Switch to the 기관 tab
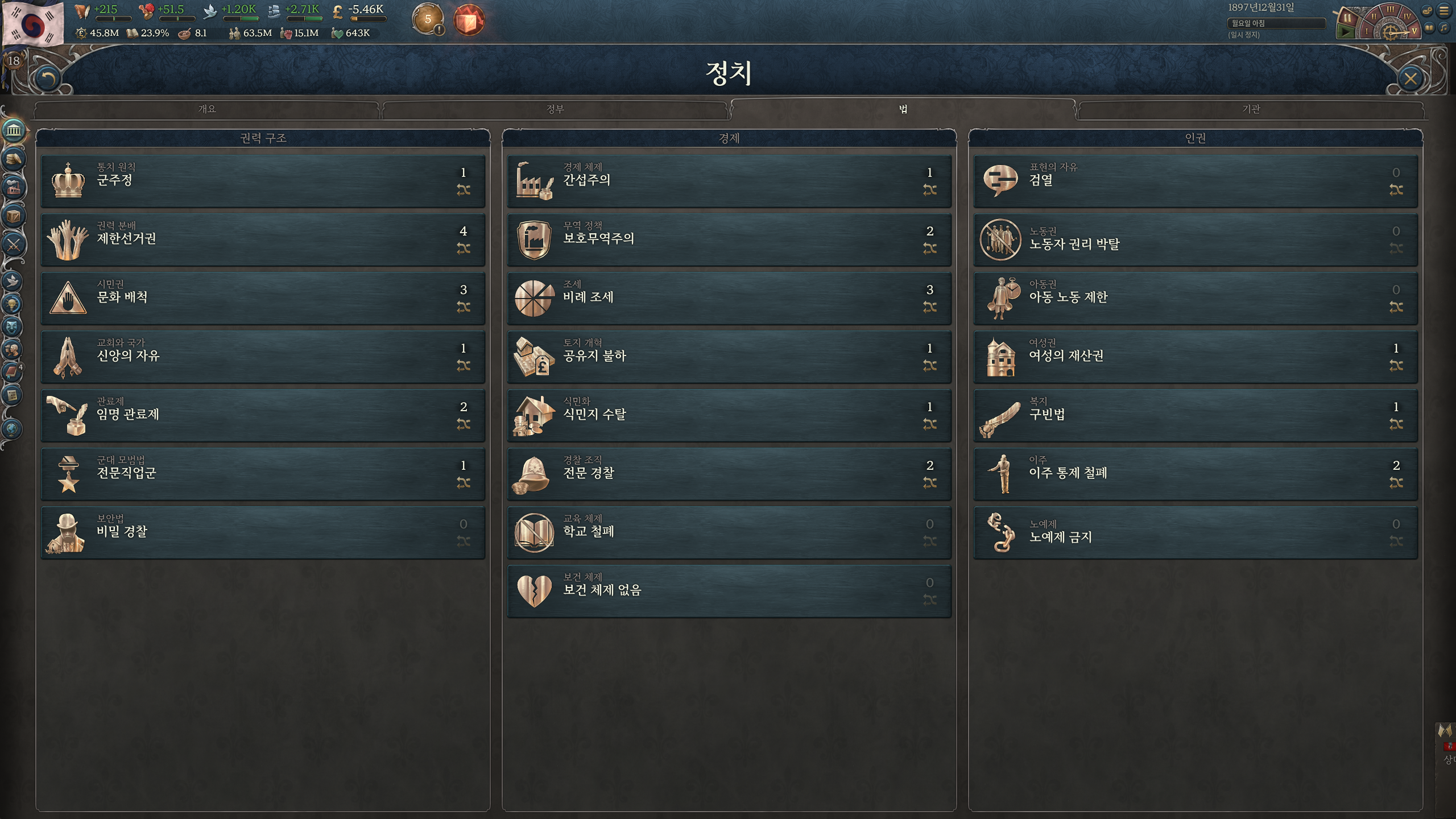The height and width of the screenshot is (819, 1456). point(1251,109)
